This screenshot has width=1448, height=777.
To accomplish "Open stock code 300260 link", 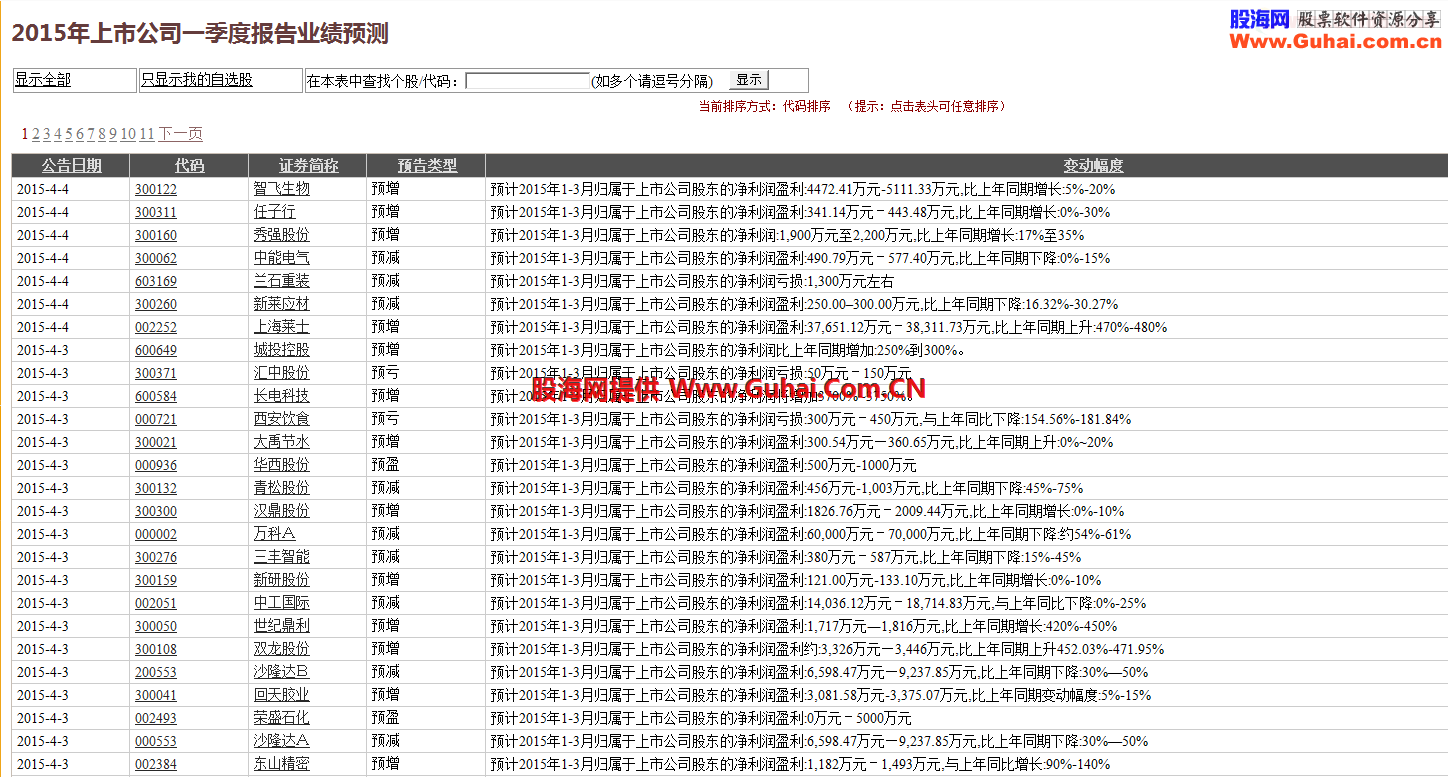I will (156, 304).
